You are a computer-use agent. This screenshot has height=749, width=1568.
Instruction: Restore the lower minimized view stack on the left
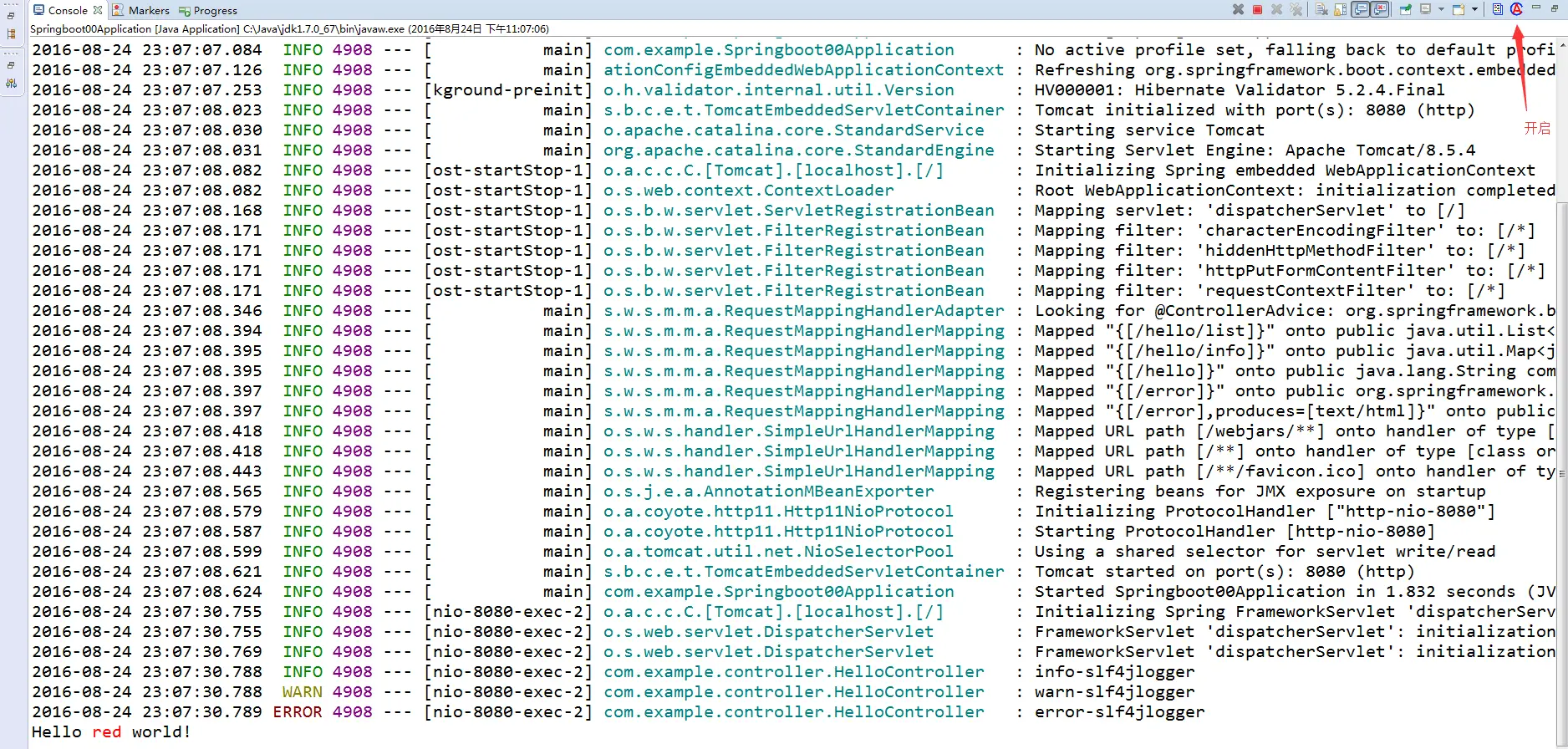coord(11,64)
